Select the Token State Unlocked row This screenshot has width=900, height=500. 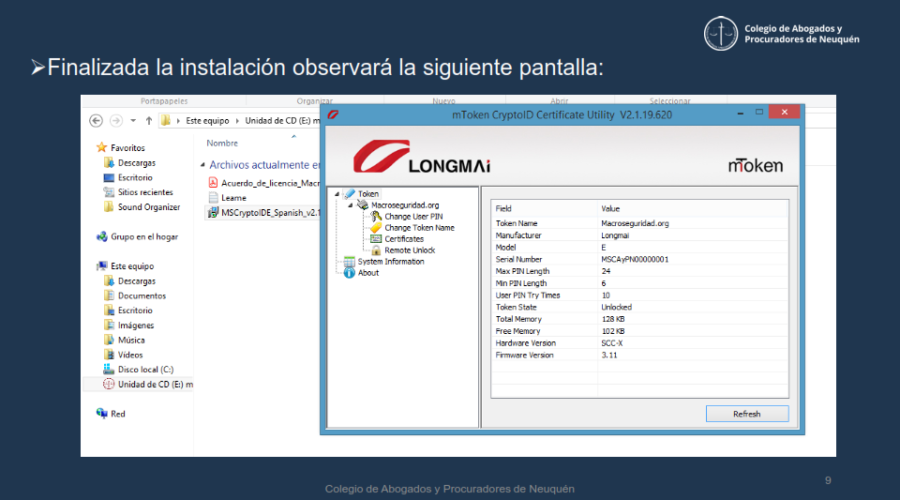[640, 307]
